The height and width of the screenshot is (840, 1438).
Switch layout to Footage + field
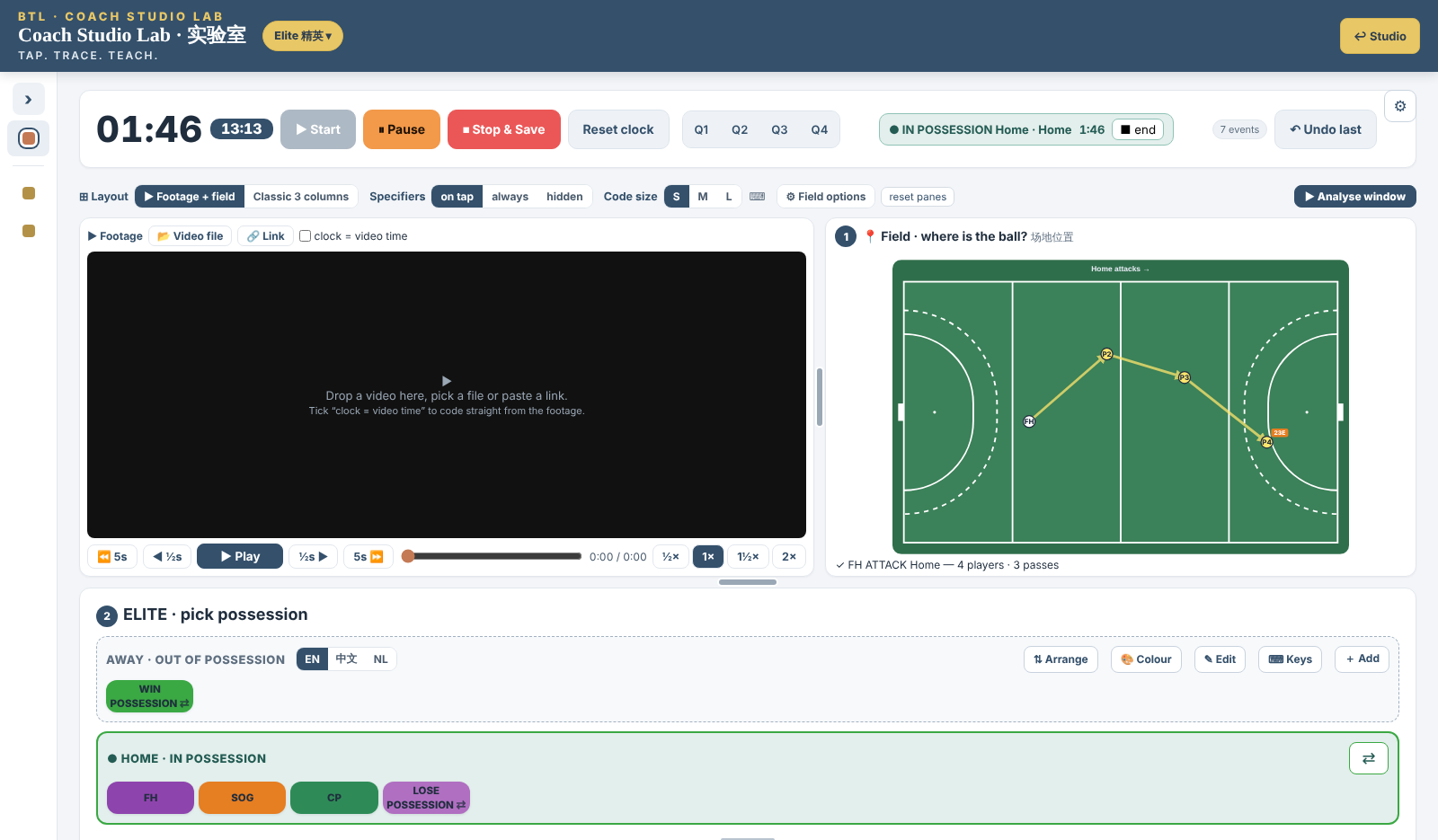tap(190, 196)
